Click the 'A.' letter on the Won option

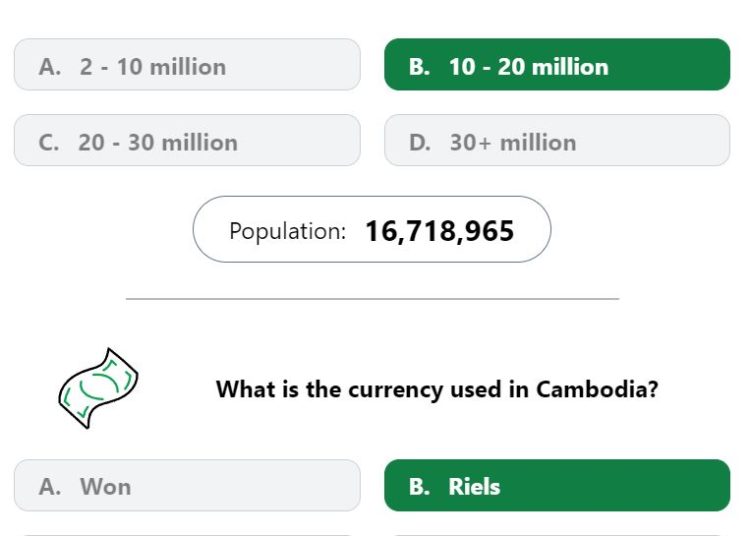(50, 487)
